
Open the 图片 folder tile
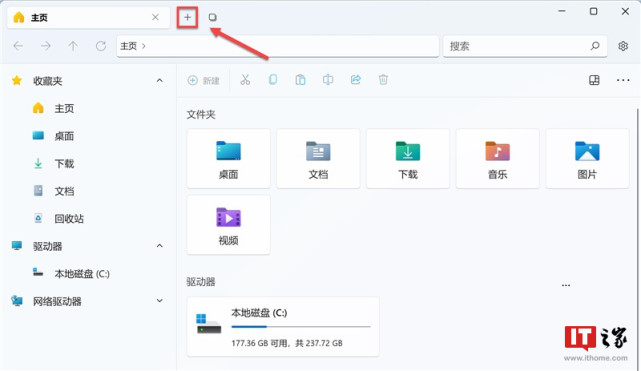point(587,159)
